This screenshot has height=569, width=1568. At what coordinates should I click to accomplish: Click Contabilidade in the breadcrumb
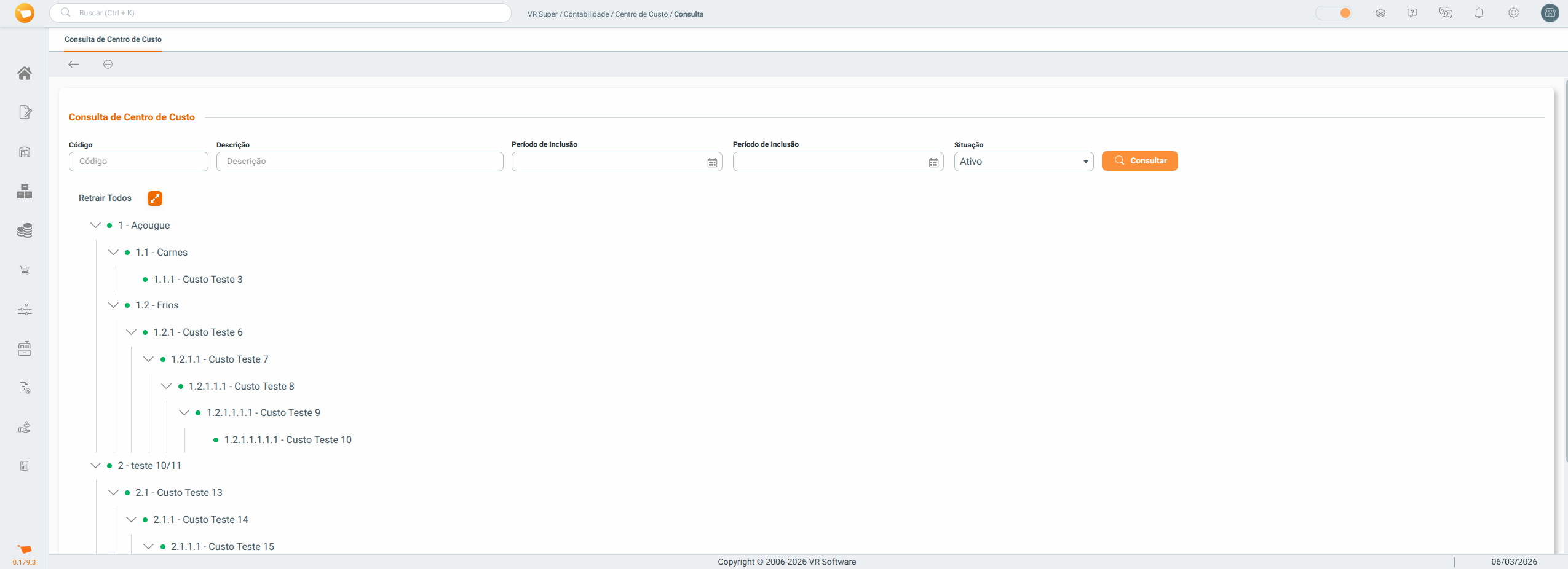586,14
